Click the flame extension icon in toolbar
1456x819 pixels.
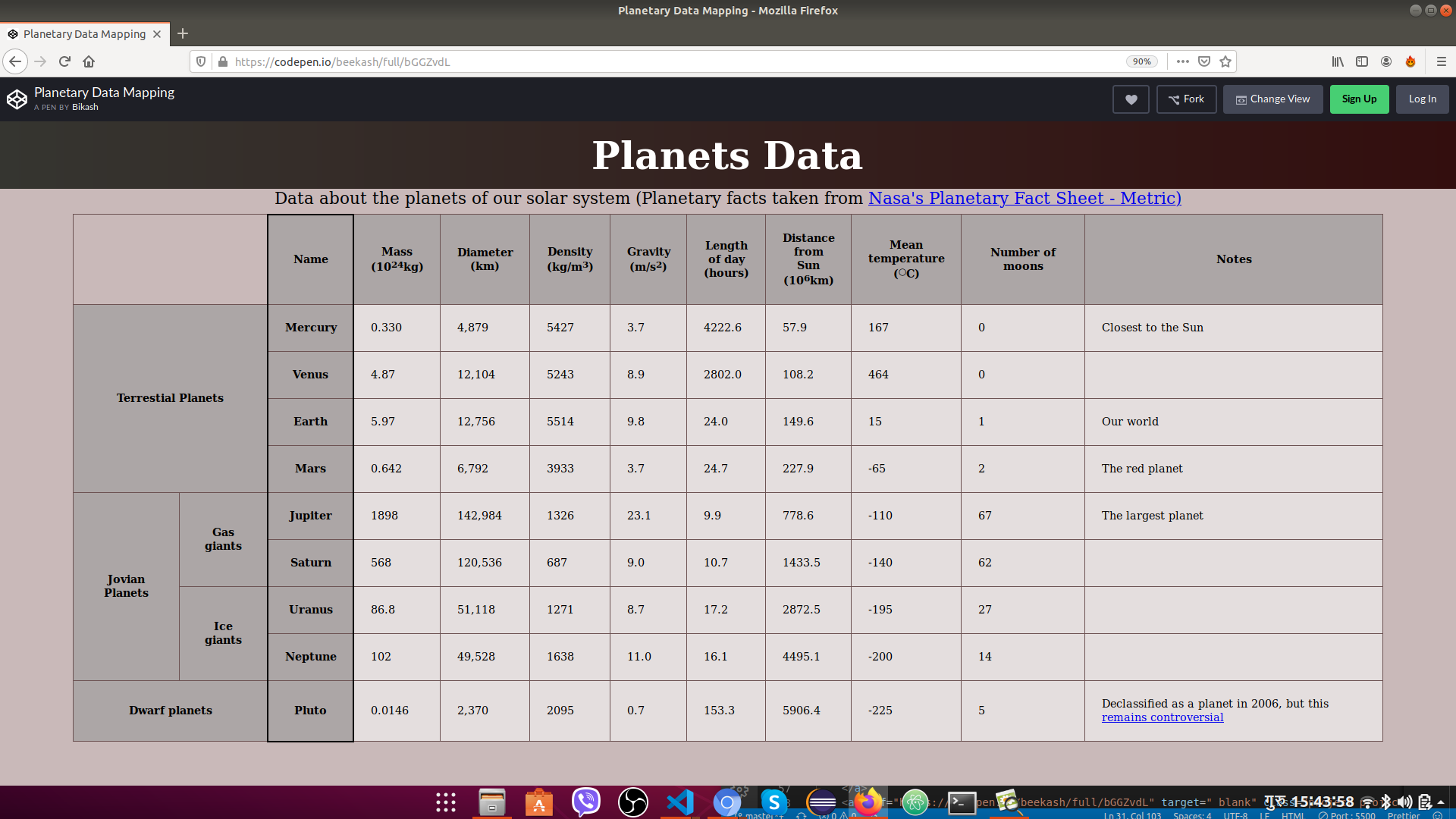[1410, 61]
